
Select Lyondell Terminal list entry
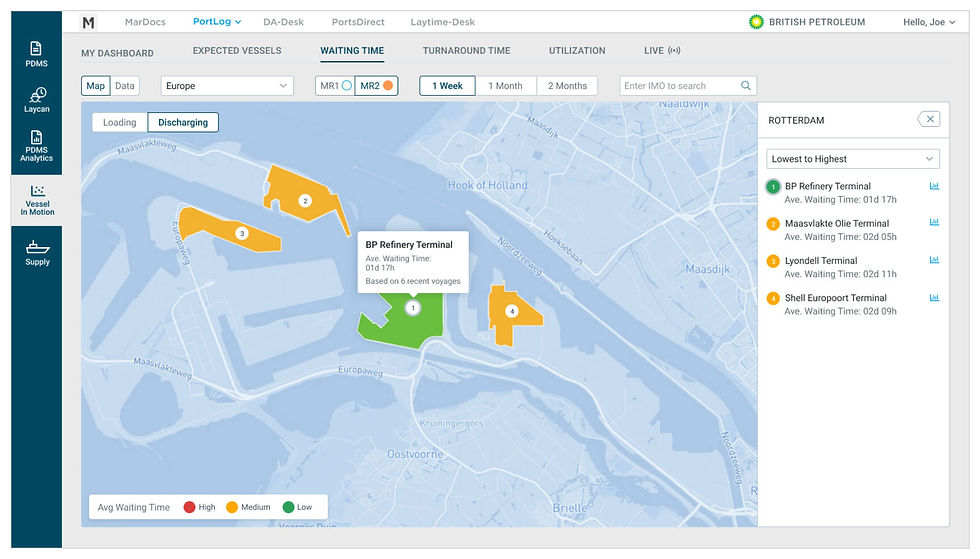853,267
